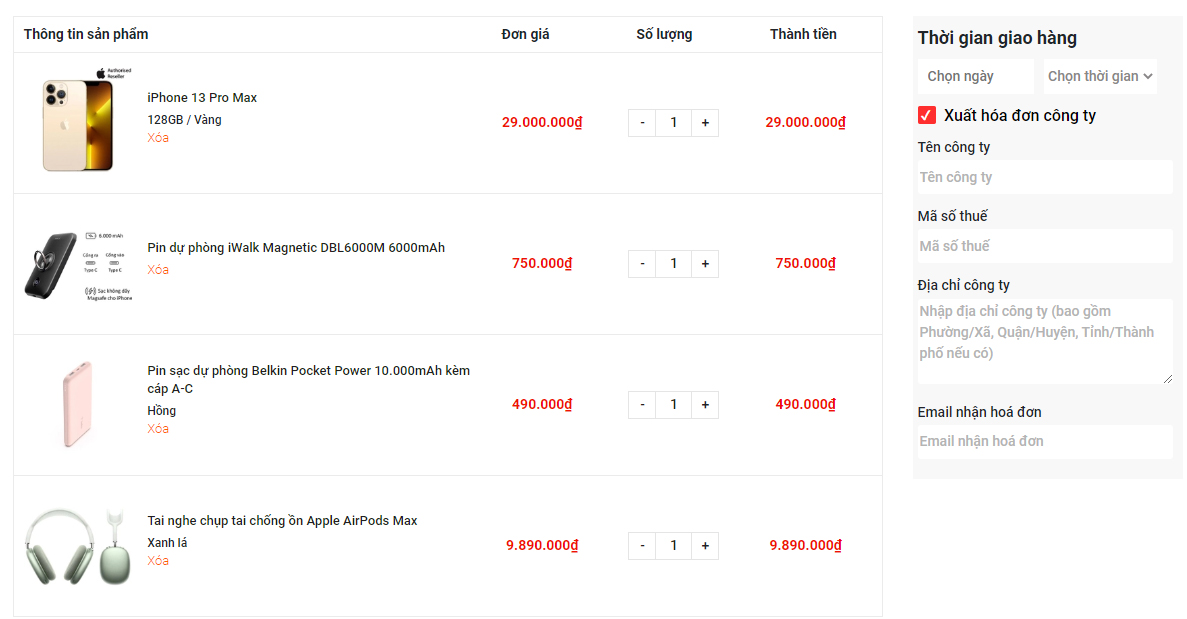Click the gold iPhone 13 Pro Max thumbnail
The width and height of the screenshot is (1187, 619).
(79, 124)
